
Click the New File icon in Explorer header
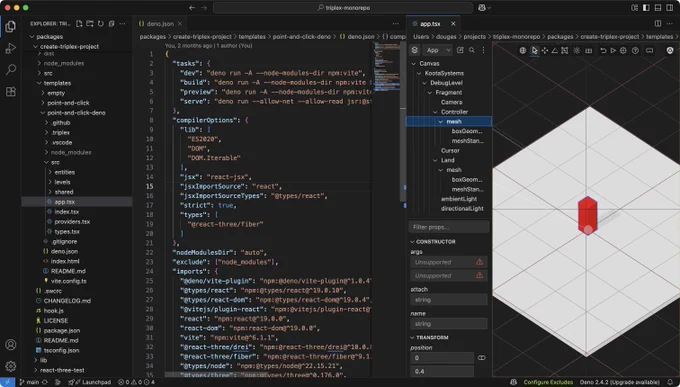[x=79, y=24]
